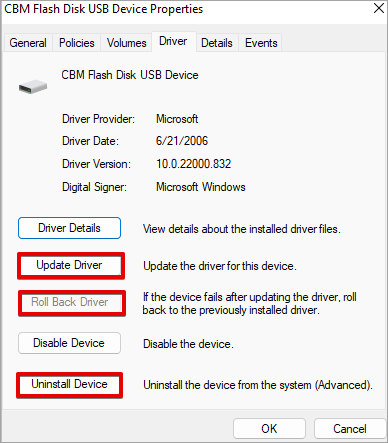Click 'Update the driver for this device.' text
The height and width of the screenshot is (443, 388).
[220, 266]
